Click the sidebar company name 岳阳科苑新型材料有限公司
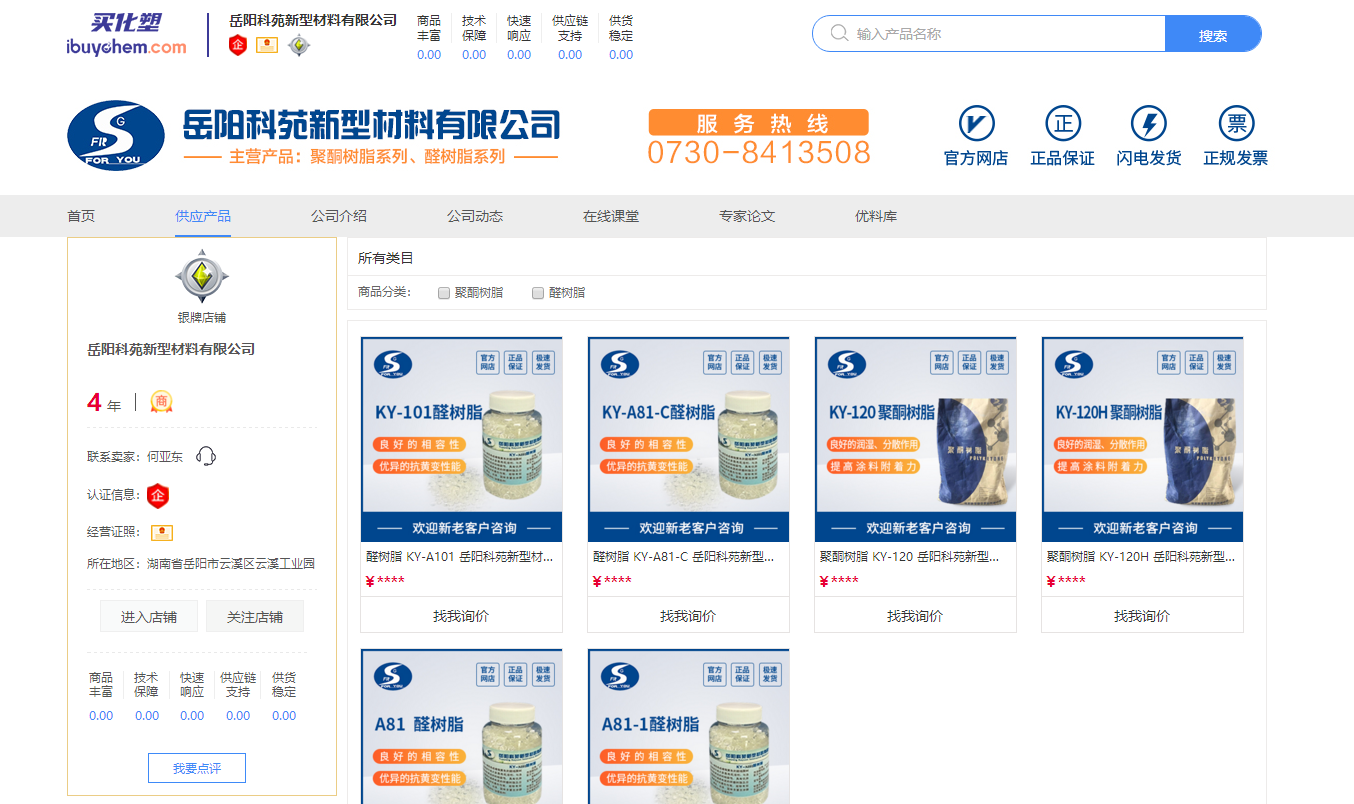This screenshot has height=804, width=1354. (x=171, y=349)
